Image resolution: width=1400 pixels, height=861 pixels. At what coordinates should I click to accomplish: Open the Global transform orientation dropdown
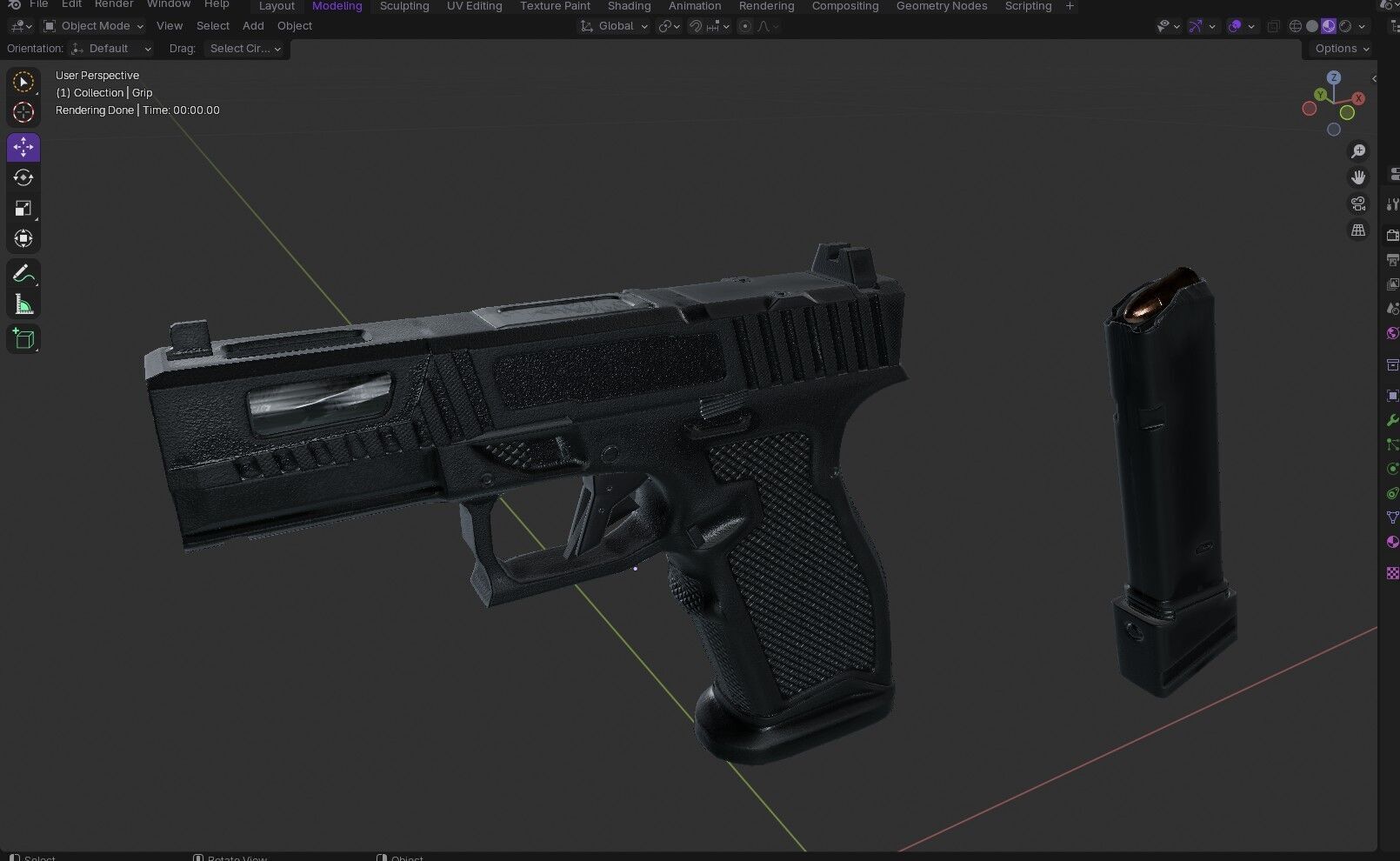coord(615,26)
